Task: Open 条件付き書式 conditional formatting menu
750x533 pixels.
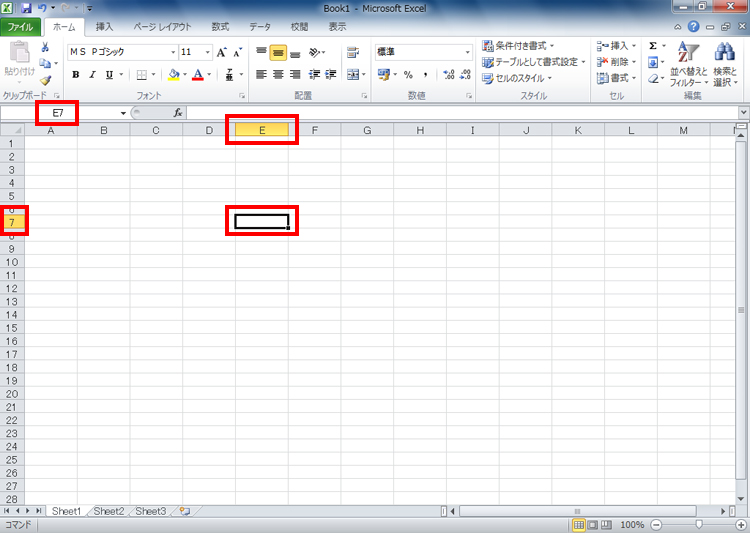Action: [x=518, y=46]
